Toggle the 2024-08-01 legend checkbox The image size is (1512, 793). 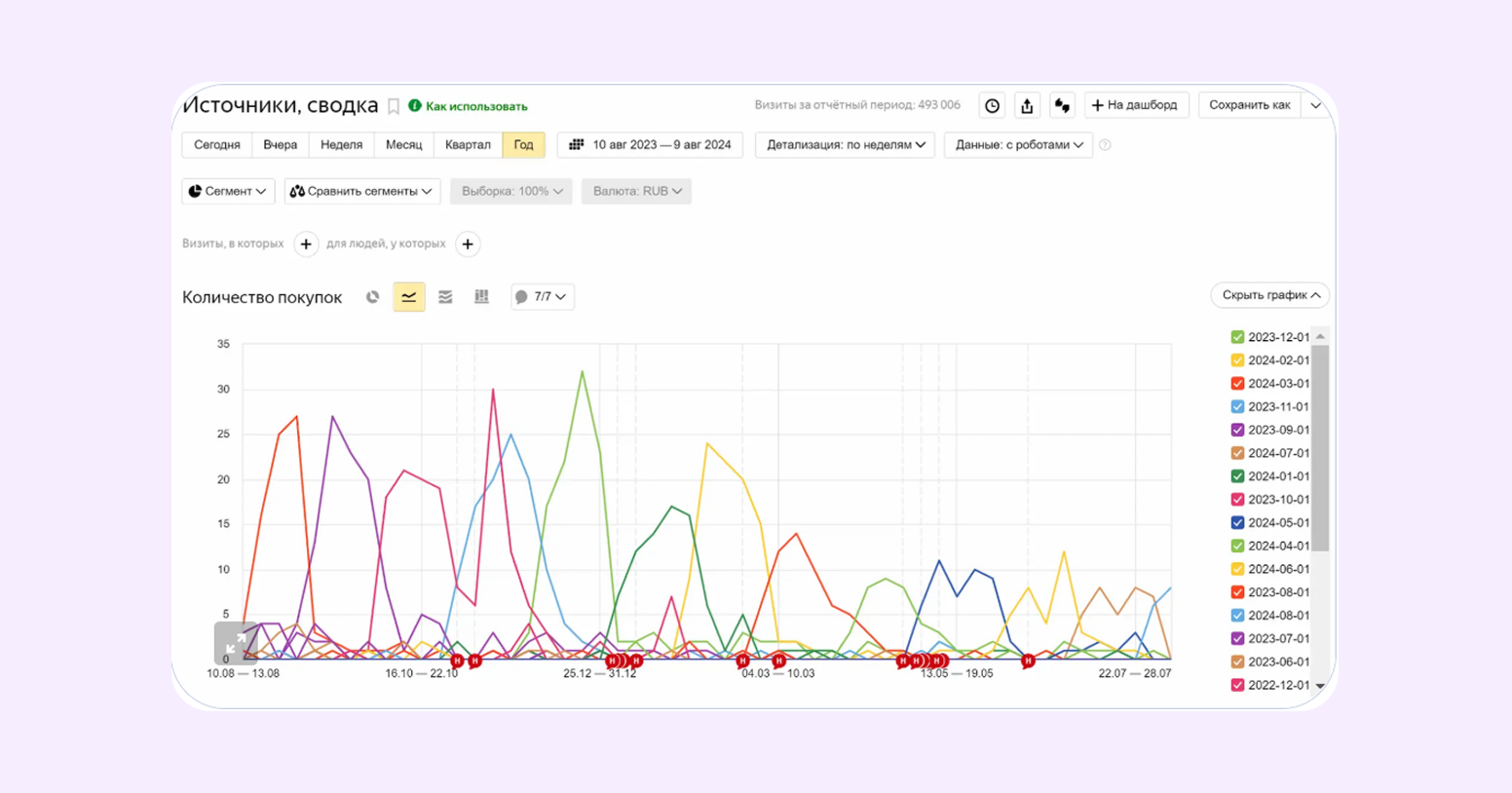(1237, 616)
